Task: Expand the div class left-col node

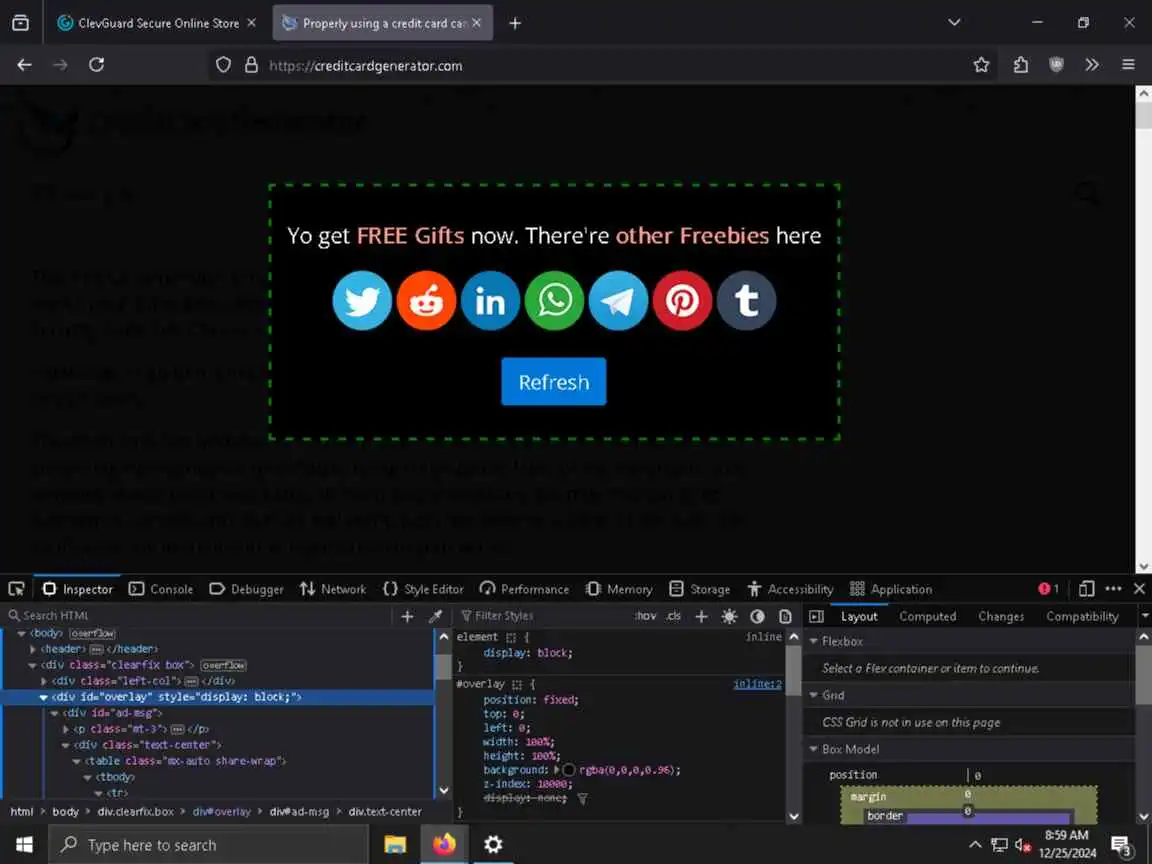Action: [43, 681]
